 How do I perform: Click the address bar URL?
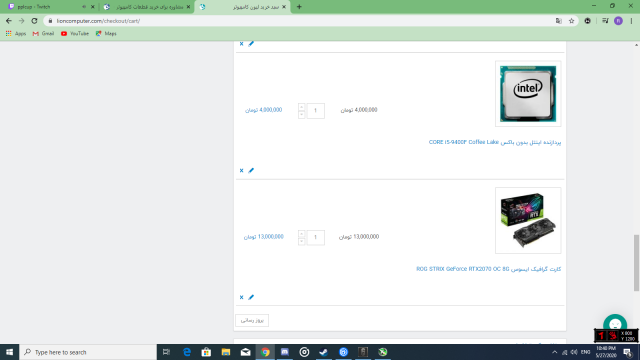coord(98,21)
